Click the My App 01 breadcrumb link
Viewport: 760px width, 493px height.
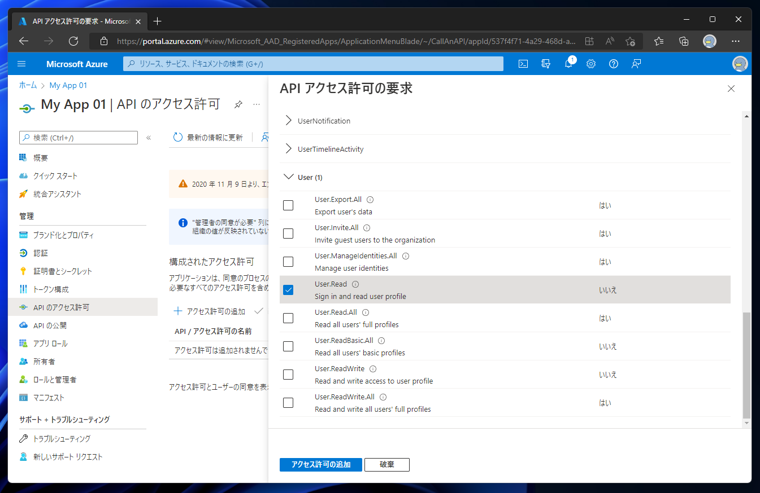point(68,85)
